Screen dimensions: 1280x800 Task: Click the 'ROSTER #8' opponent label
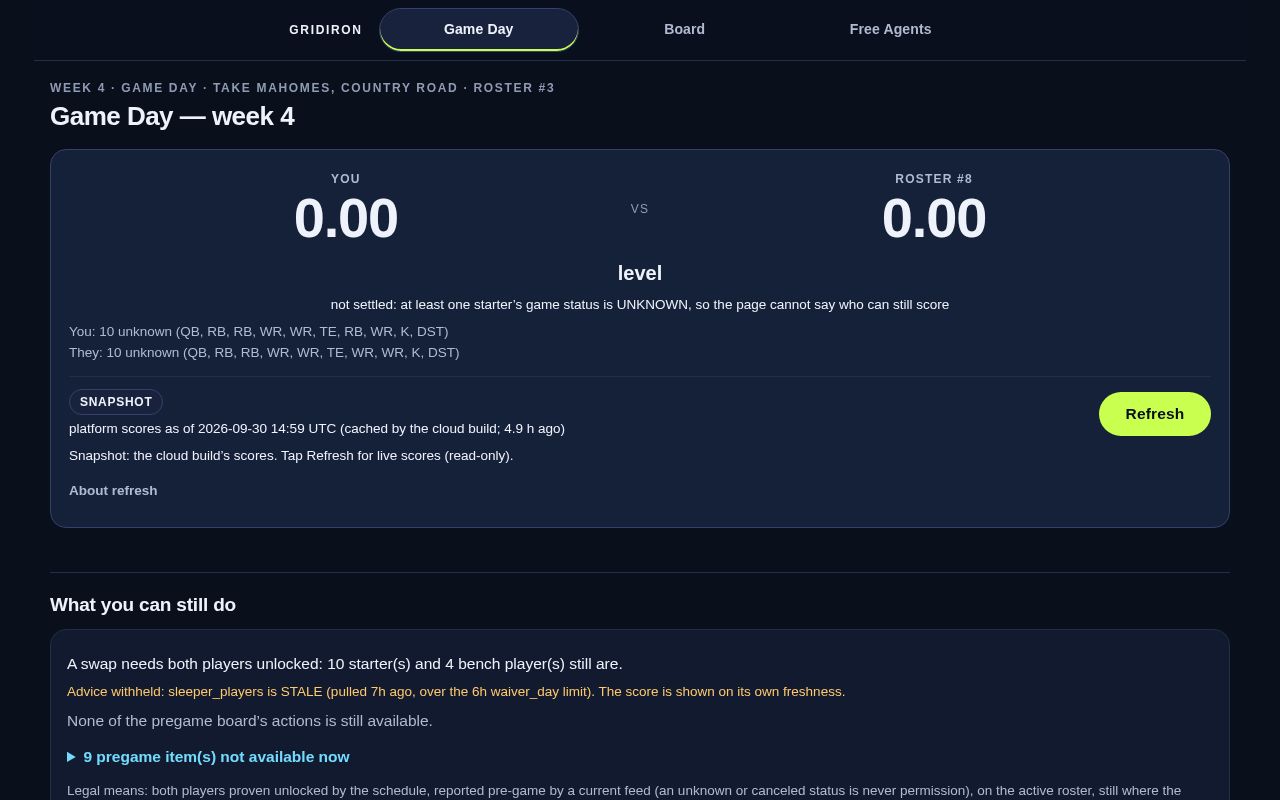tap(934, 179)
